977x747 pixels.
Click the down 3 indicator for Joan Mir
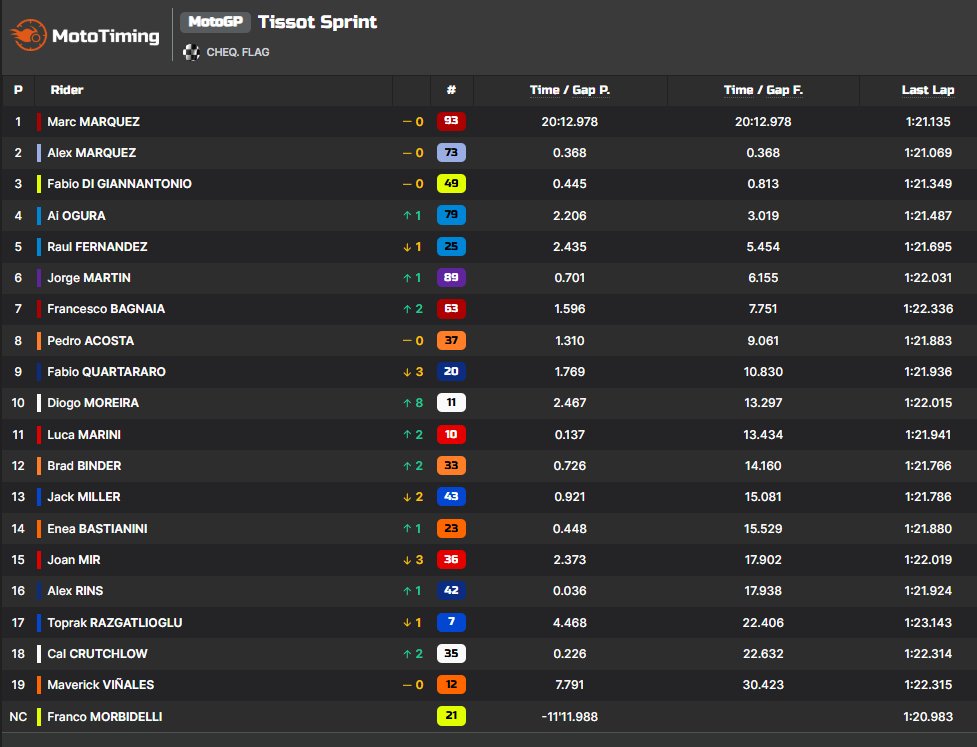413,560
